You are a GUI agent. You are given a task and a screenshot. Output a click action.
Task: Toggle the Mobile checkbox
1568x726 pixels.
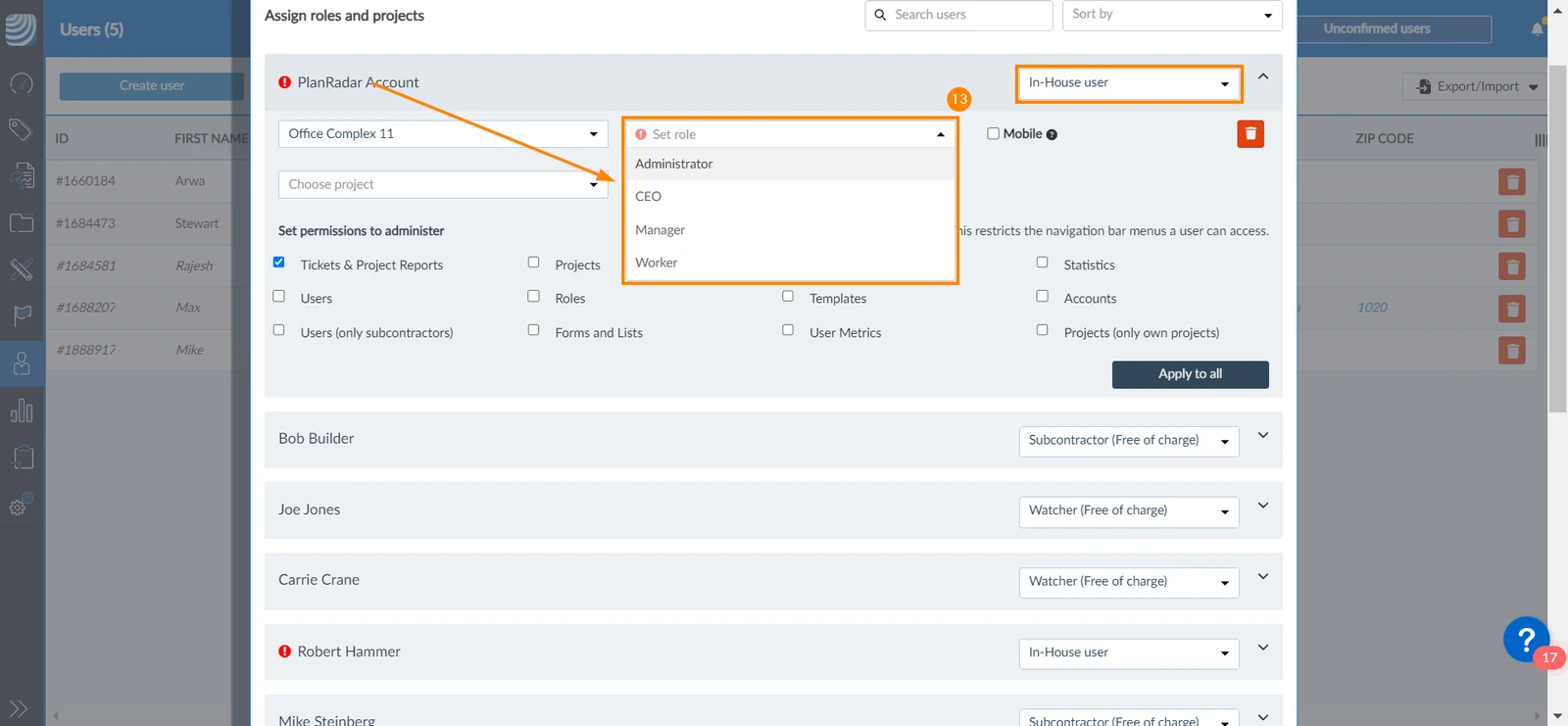[994, 134]
